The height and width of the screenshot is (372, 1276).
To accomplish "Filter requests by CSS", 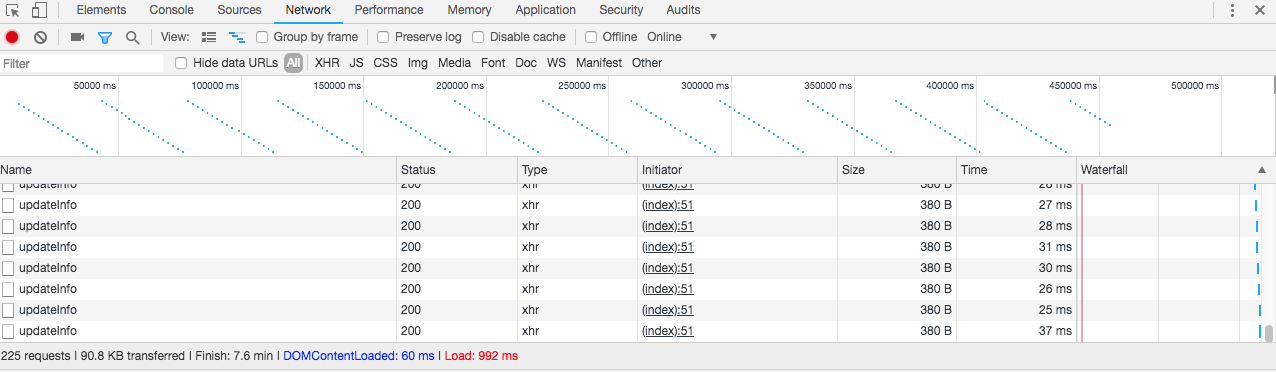I will point(385,63).
